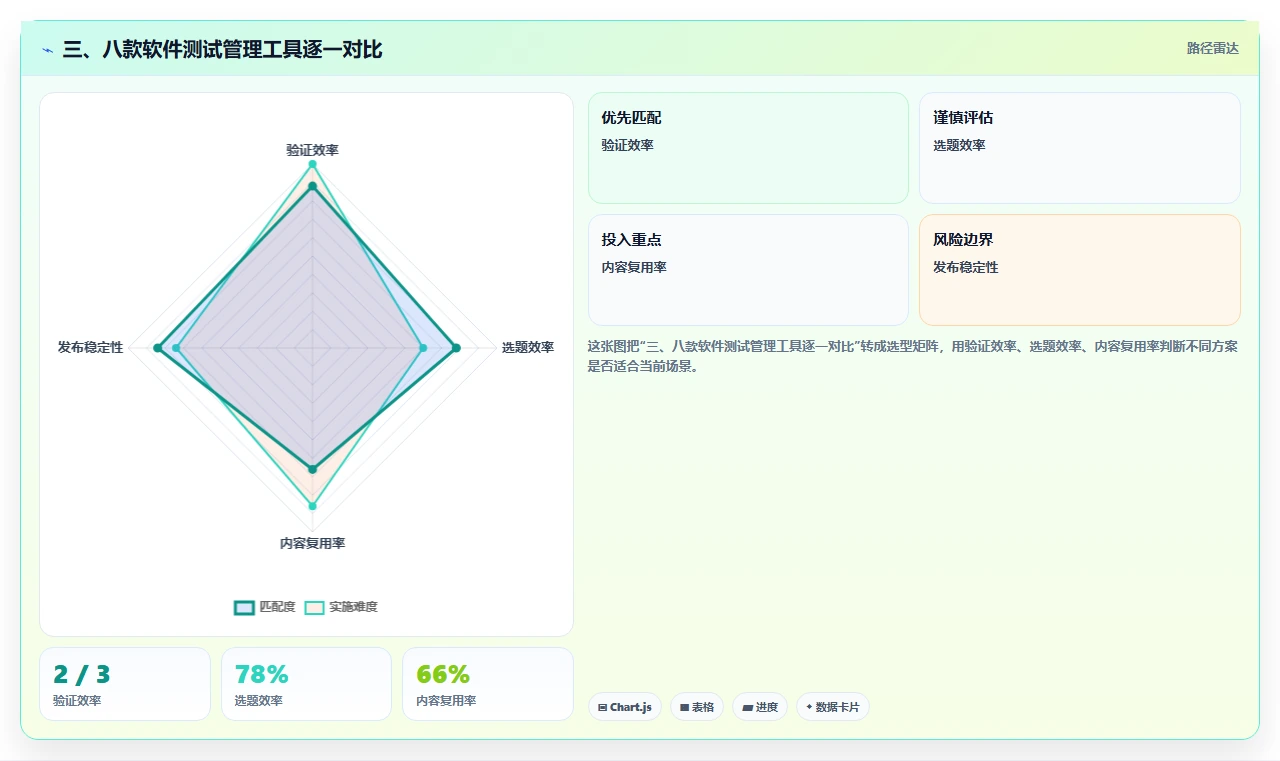Open the 谨慎评估 card
Viewport: 1280px width, 761px height.
1080,148
